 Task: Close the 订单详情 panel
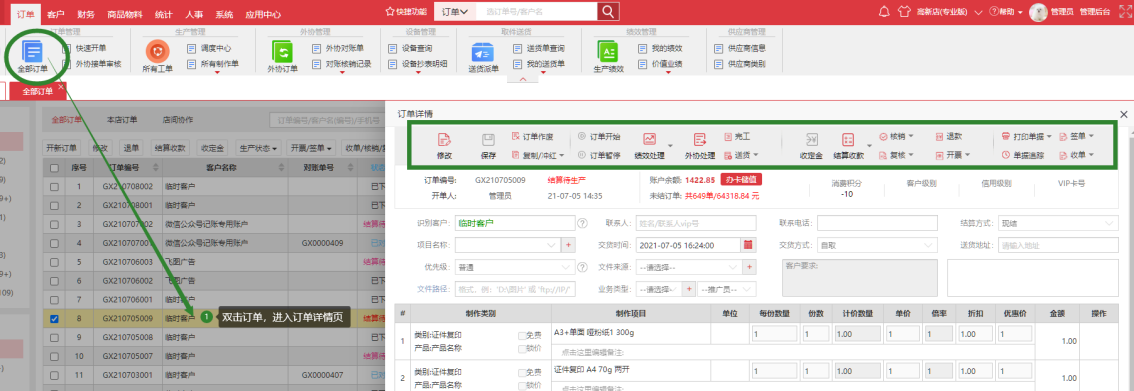click(1123, 114)
